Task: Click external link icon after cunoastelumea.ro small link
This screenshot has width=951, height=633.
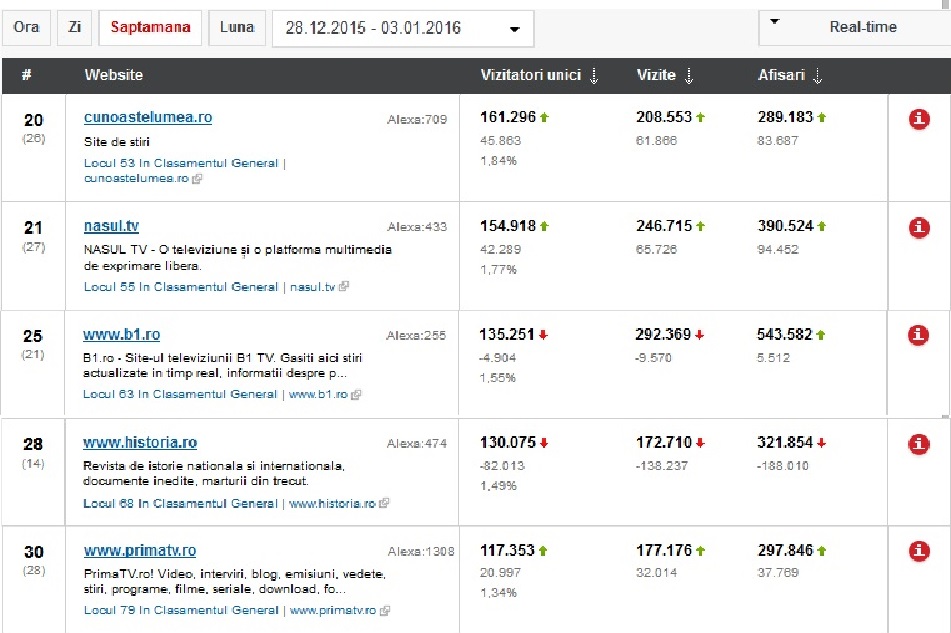Action: (197, 179)
